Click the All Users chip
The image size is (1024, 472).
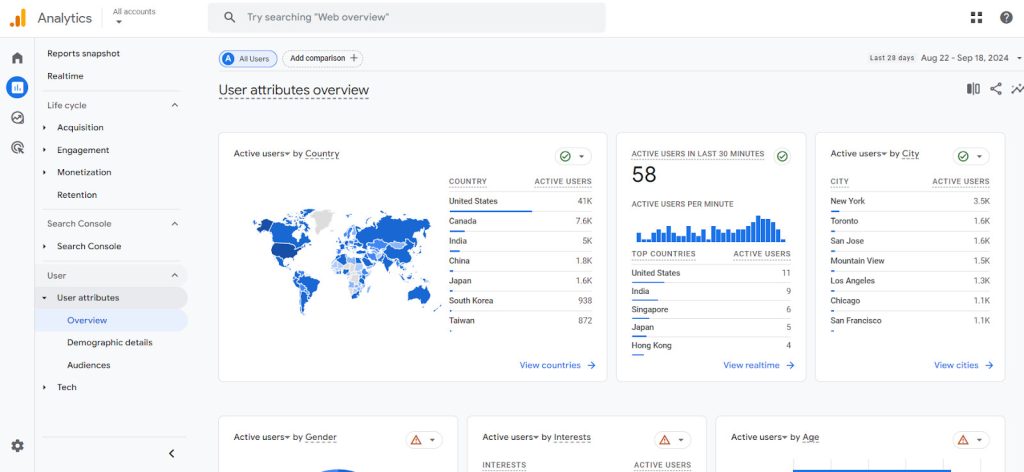coord(248,59)
